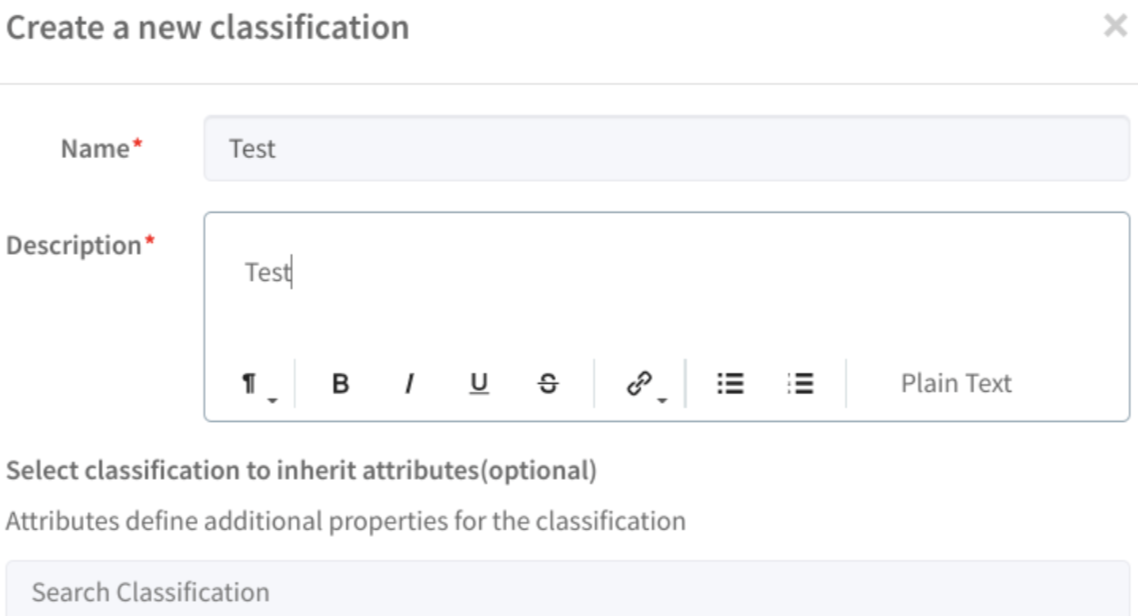Open the dropdown arrow beside link icon
Image resolution: width=1138 pixels, height=616 pixels.
tap(662, 401)
